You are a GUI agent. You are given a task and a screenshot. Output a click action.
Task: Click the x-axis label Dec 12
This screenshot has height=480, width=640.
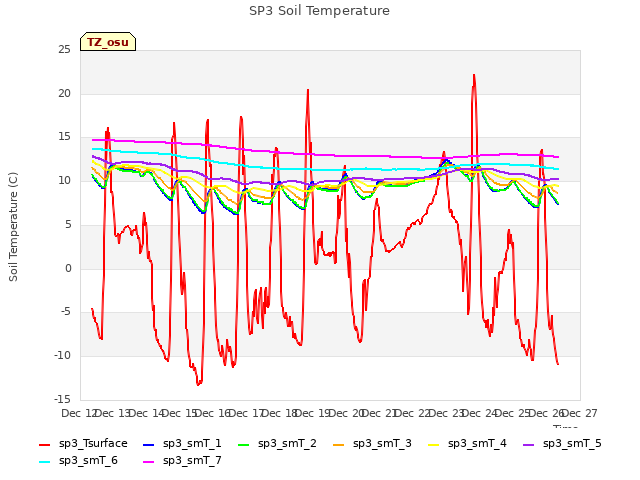(x=78, y=413)
